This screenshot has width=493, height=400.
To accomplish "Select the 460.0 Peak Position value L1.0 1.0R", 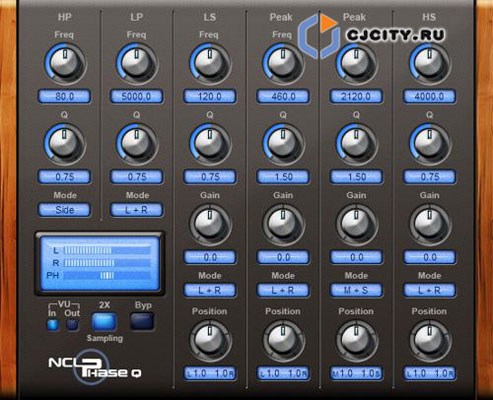I will coord(283,373).
